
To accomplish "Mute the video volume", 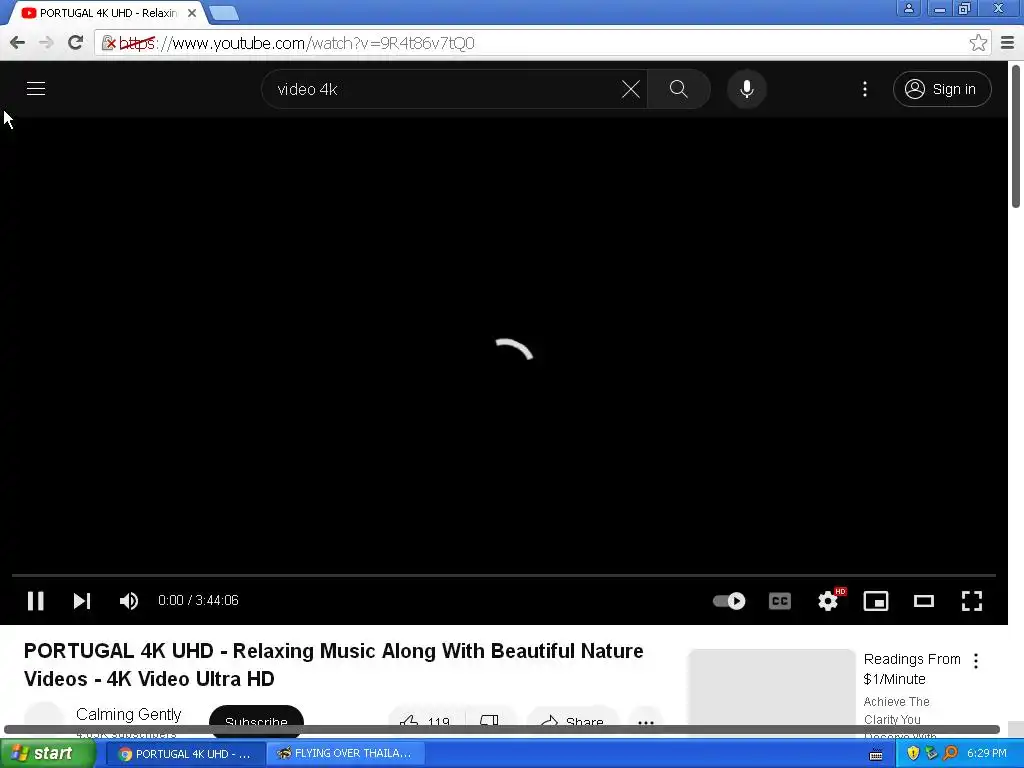I will (129, 601).
